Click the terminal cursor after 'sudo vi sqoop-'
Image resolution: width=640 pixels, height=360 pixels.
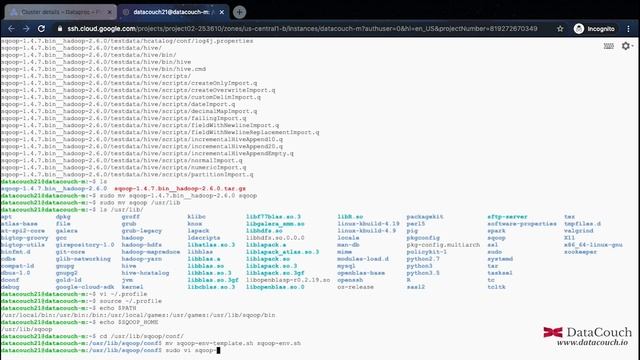(x=218, y=350)
